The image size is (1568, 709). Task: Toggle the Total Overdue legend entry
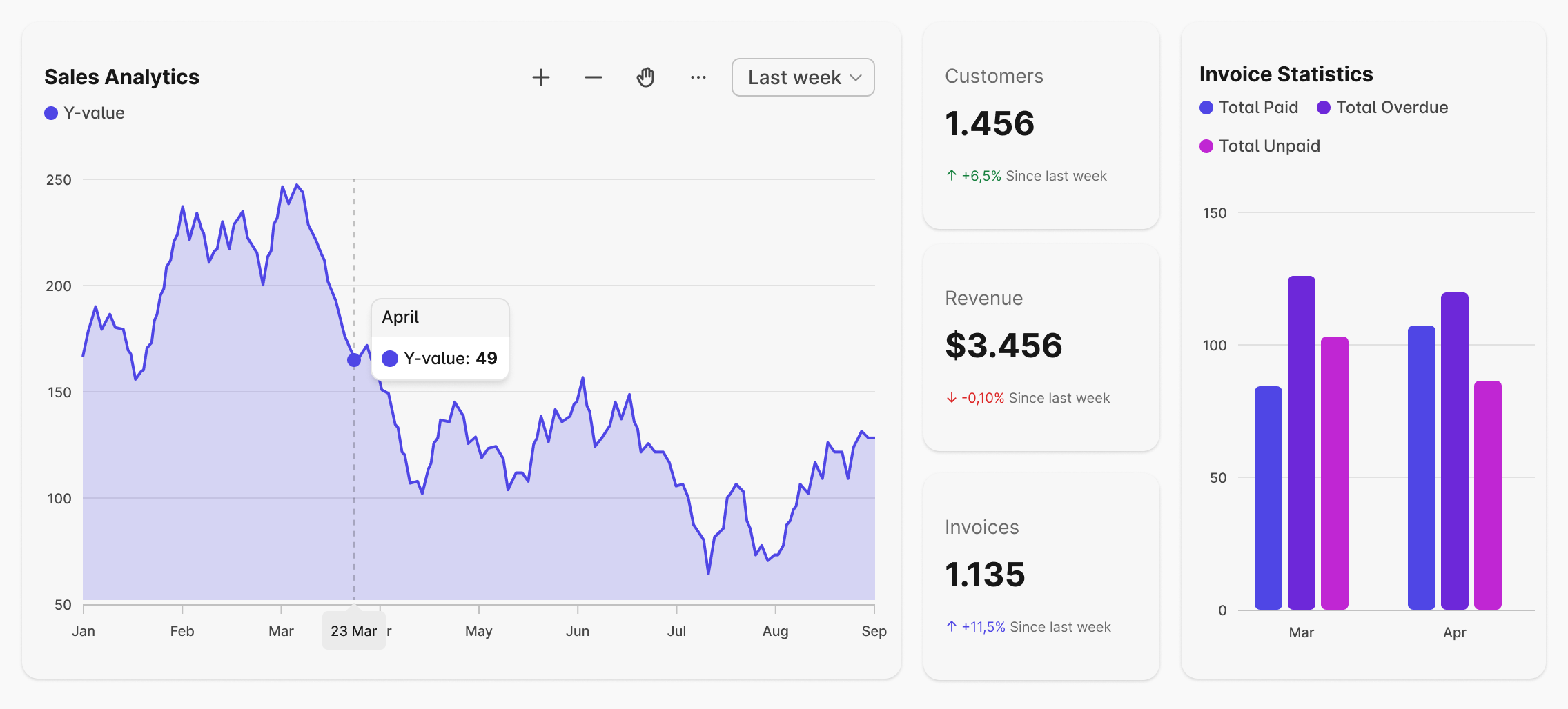(1382, 108)
